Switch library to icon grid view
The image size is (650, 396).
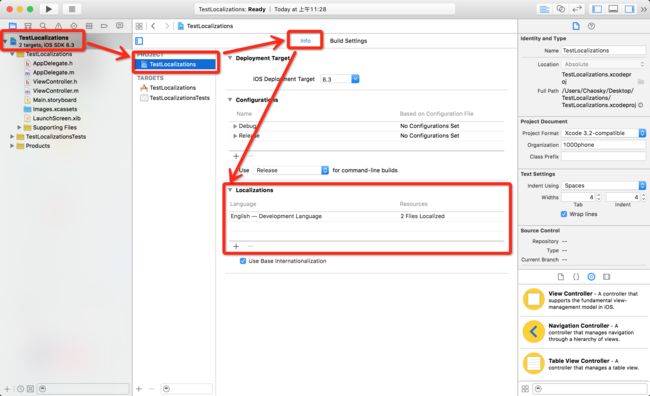tap(525, 389)
